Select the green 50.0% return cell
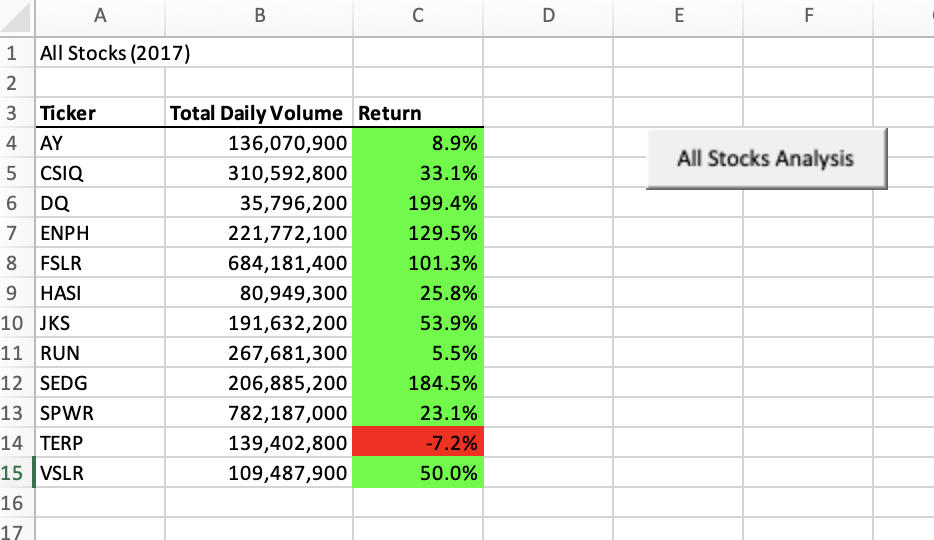The width and height of the screenshot is (934, 540). coord(418,473)
